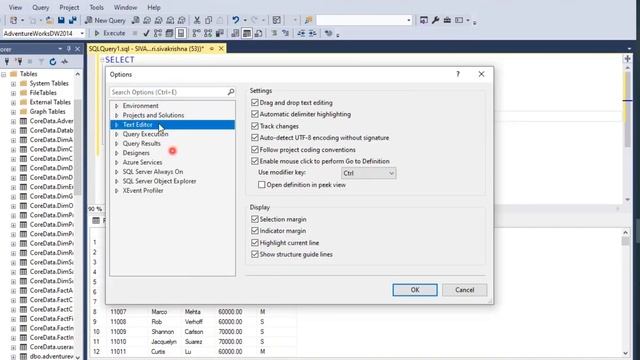Click the Comment Out Selected Lines icon

274,33
